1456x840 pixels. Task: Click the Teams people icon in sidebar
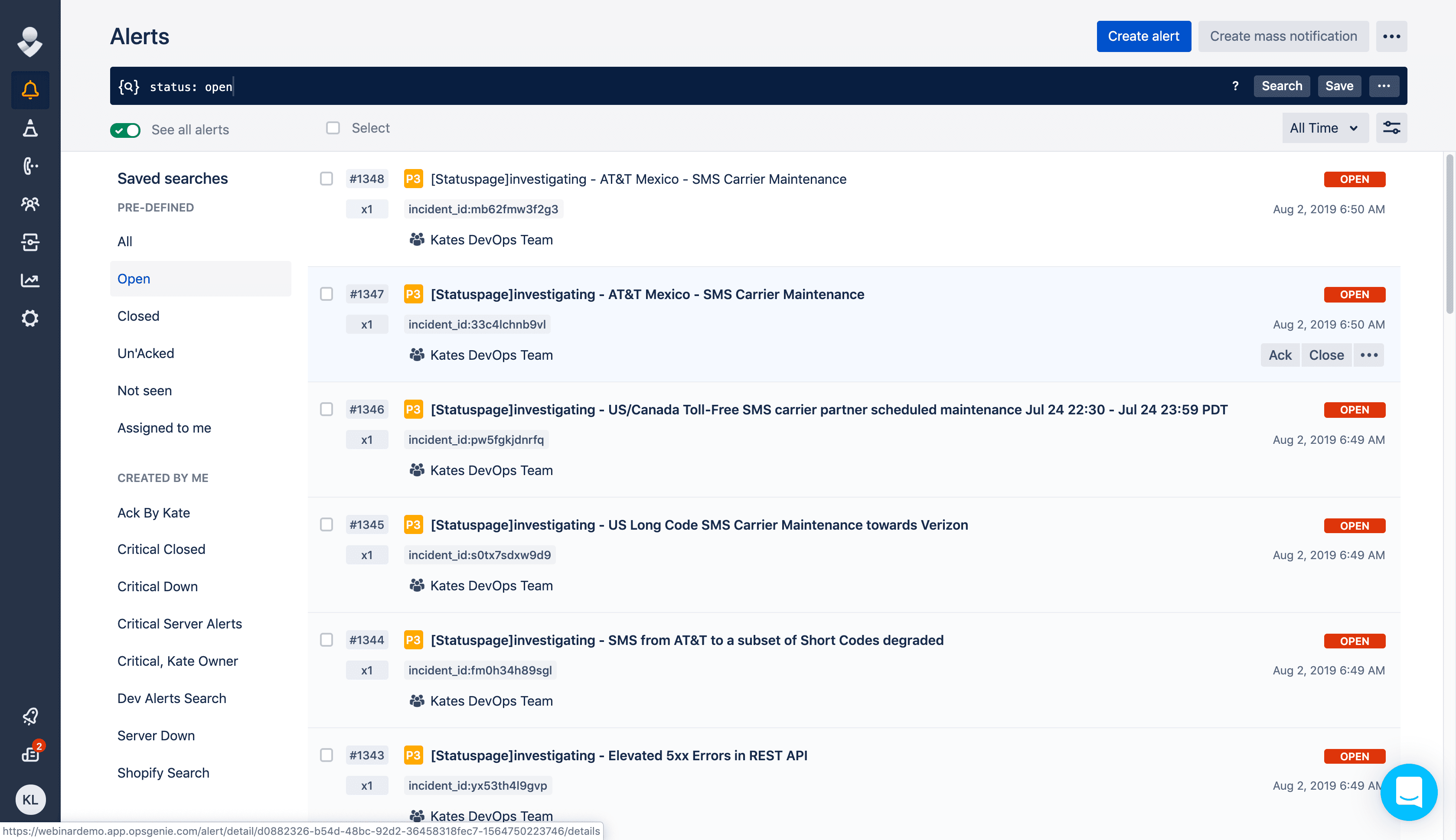tap(30, 204)
